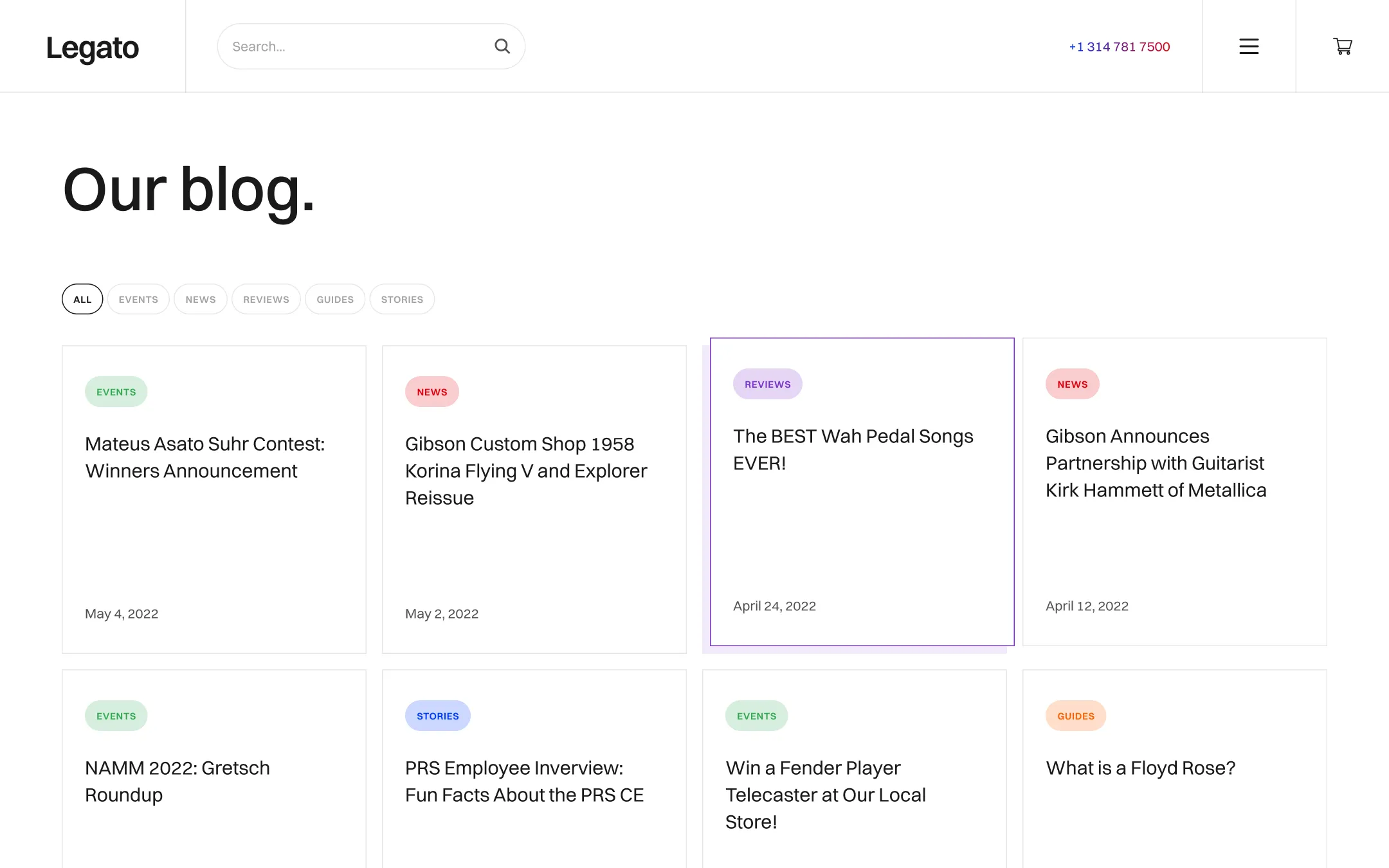This screenshot has height=868, width=1389.
Task: Open the shopping cart
Action: point(1343,46)
